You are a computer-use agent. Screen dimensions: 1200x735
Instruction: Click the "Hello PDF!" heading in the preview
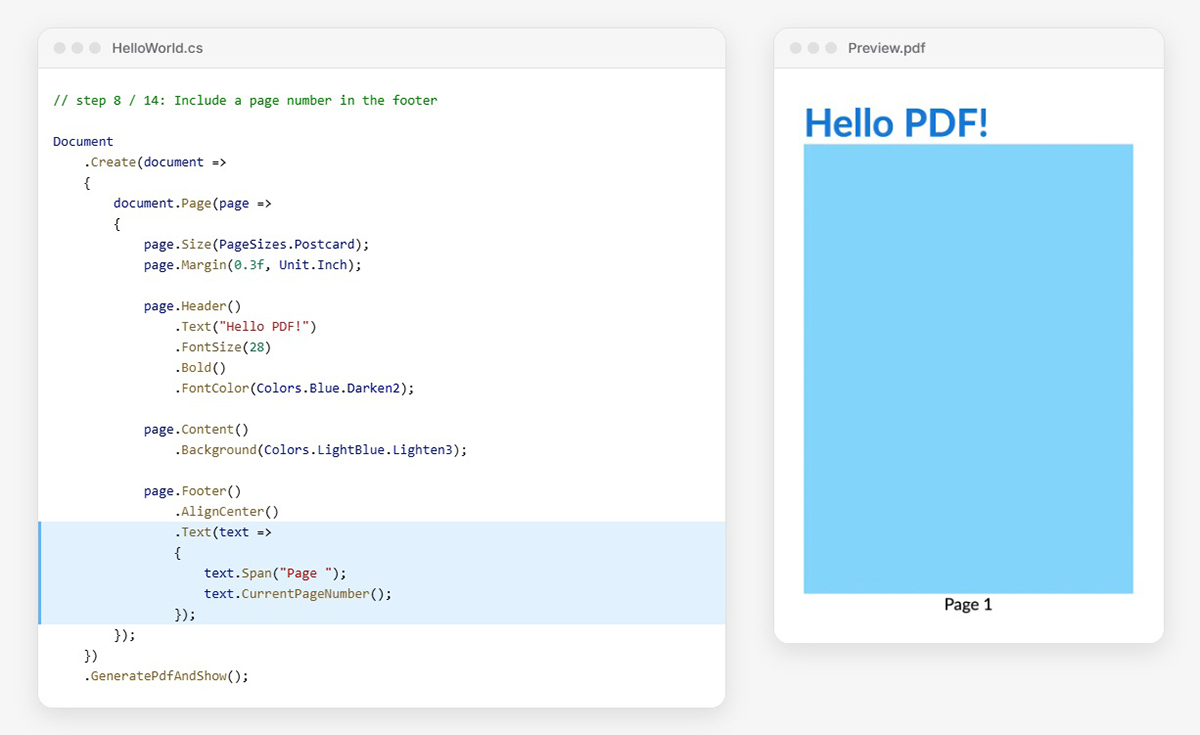click(896, 123)
